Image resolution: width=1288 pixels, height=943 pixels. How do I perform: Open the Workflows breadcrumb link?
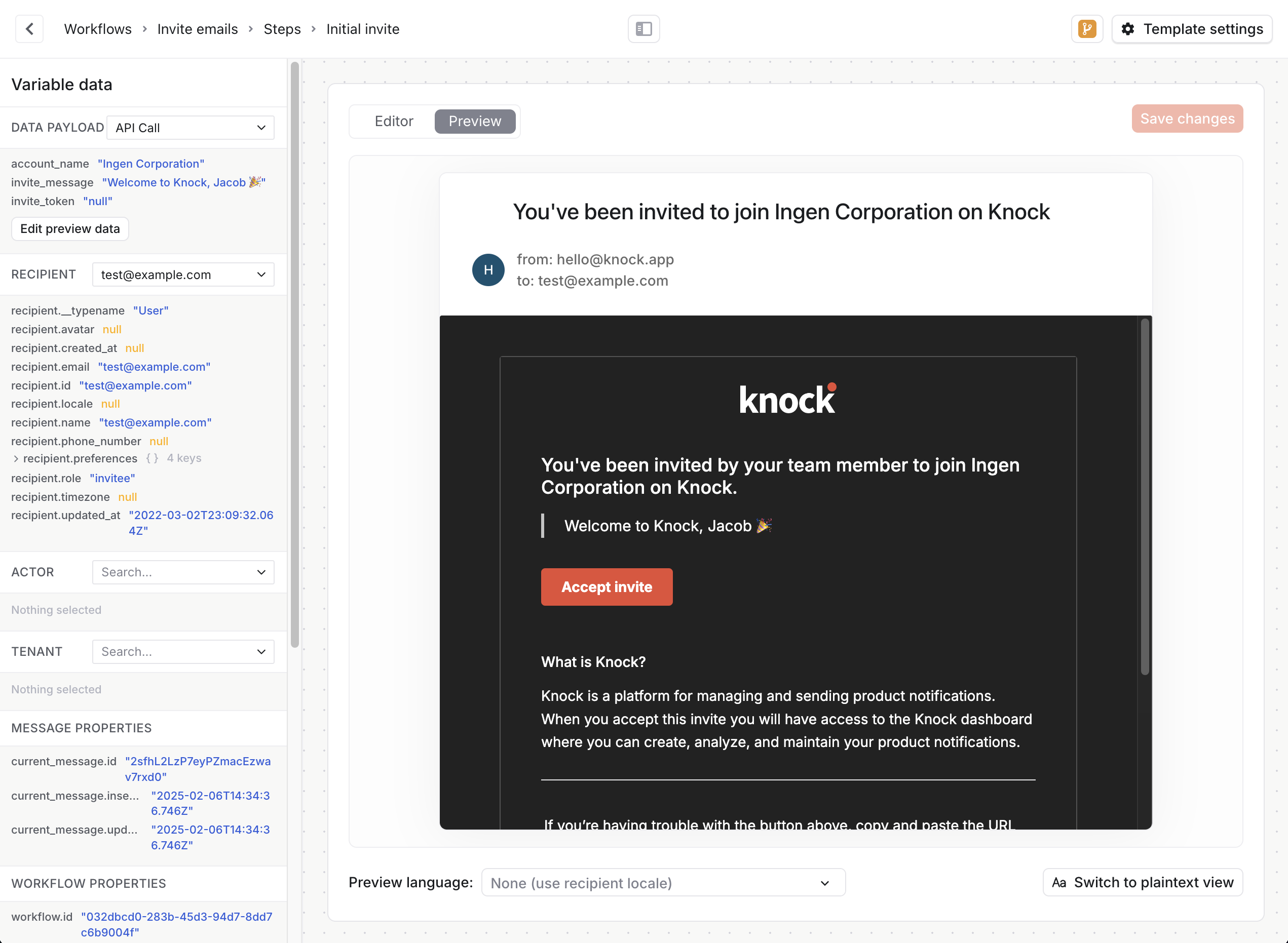[98, 28]
